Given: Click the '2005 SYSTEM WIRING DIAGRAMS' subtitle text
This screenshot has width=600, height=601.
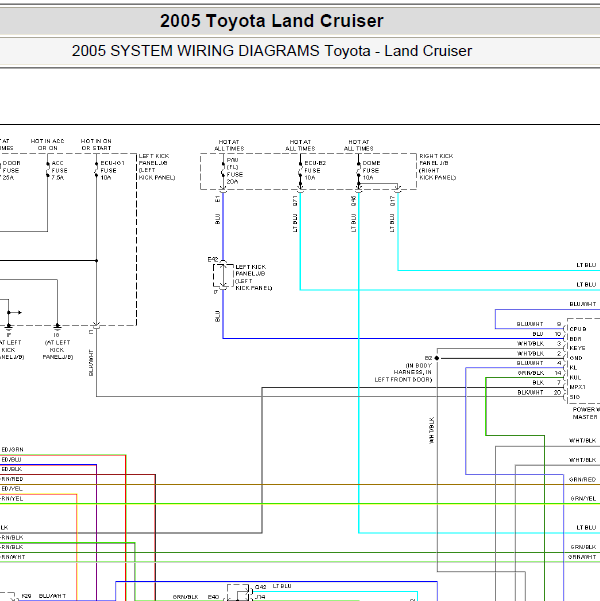Looking at the screenshot, I should pyautogui.click(x=196, y=51).
